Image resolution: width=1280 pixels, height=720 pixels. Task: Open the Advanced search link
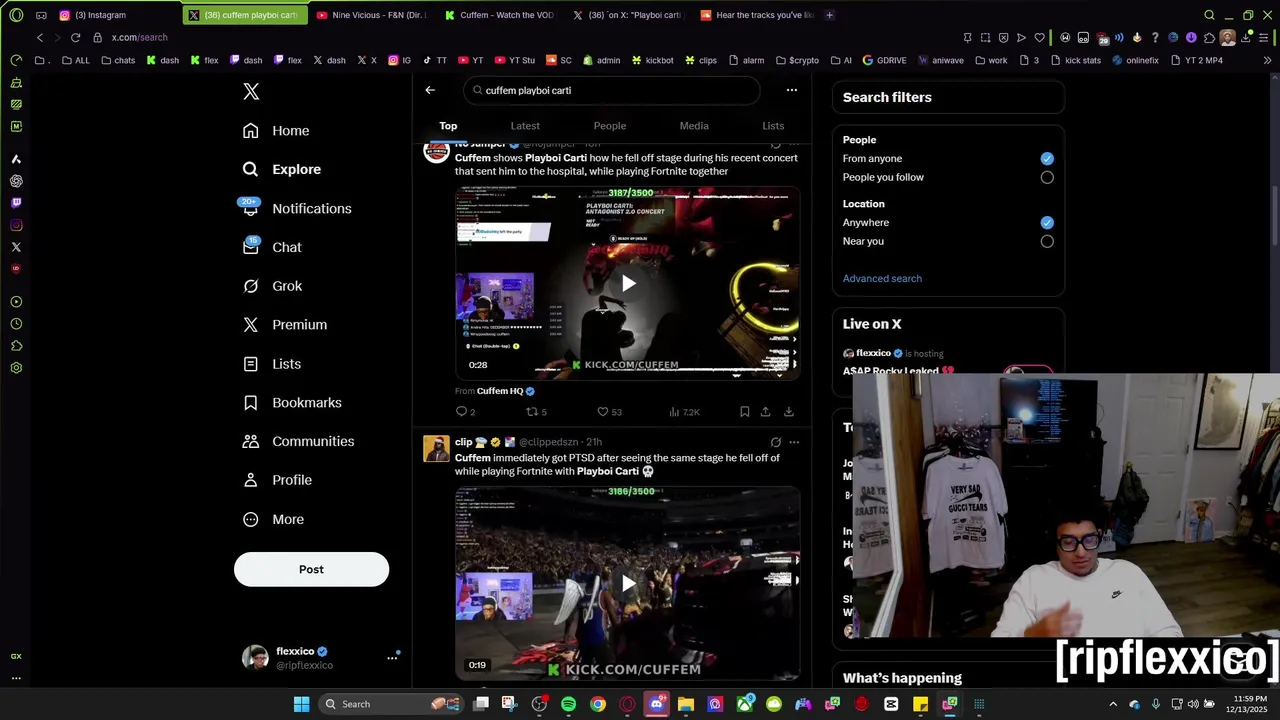[x=882, y=279]
